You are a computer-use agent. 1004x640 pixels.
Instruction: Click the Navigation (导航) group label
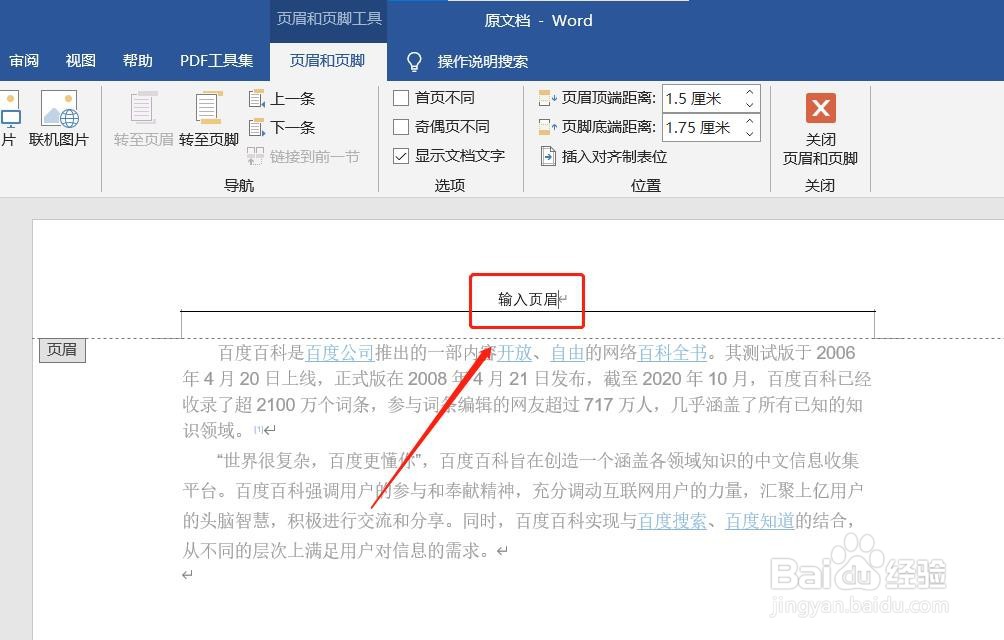(239, 186)
